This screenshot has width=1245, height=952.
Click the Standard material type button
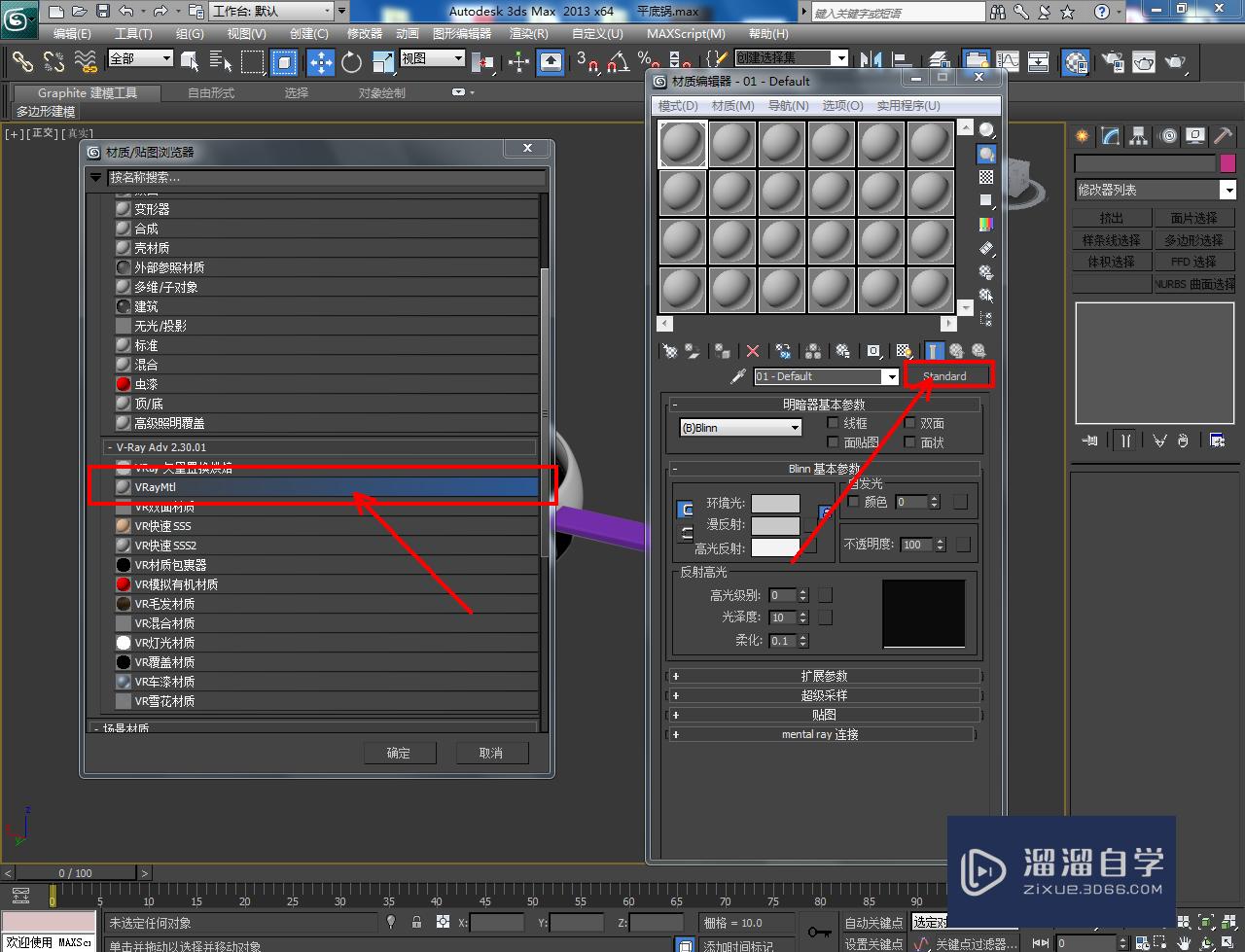(x=945, y=376)
